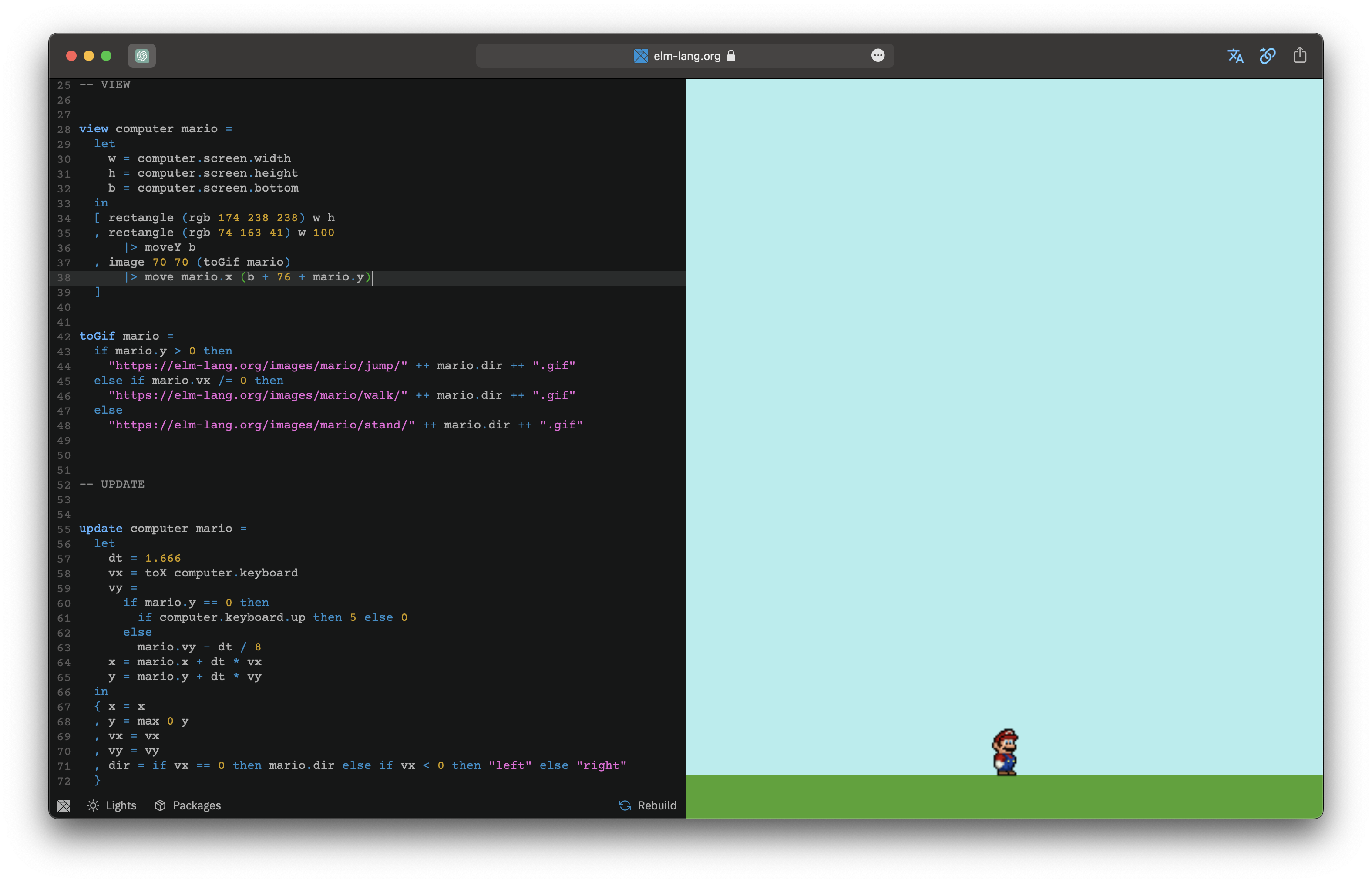Open Safari's translate icon in the toolbar

(1235, 56)
